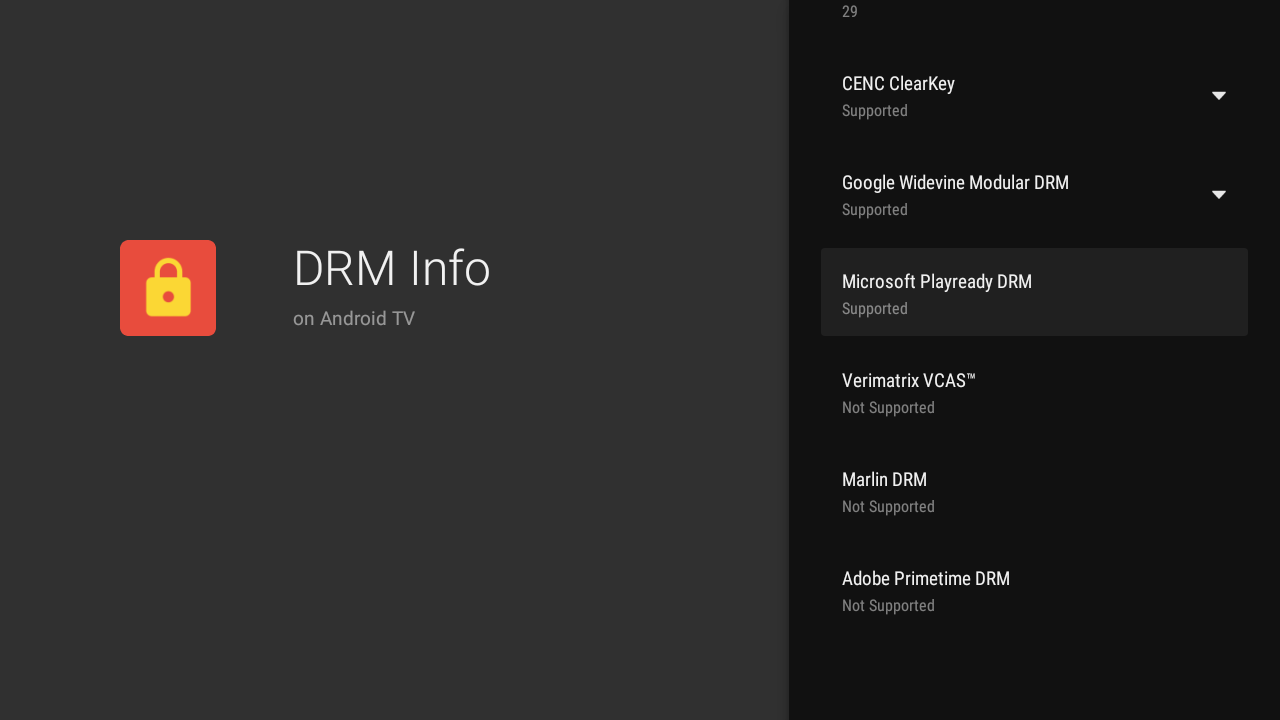
Task: Click Supported under Google Widevine Modular DRM
Action: (874, 209)
